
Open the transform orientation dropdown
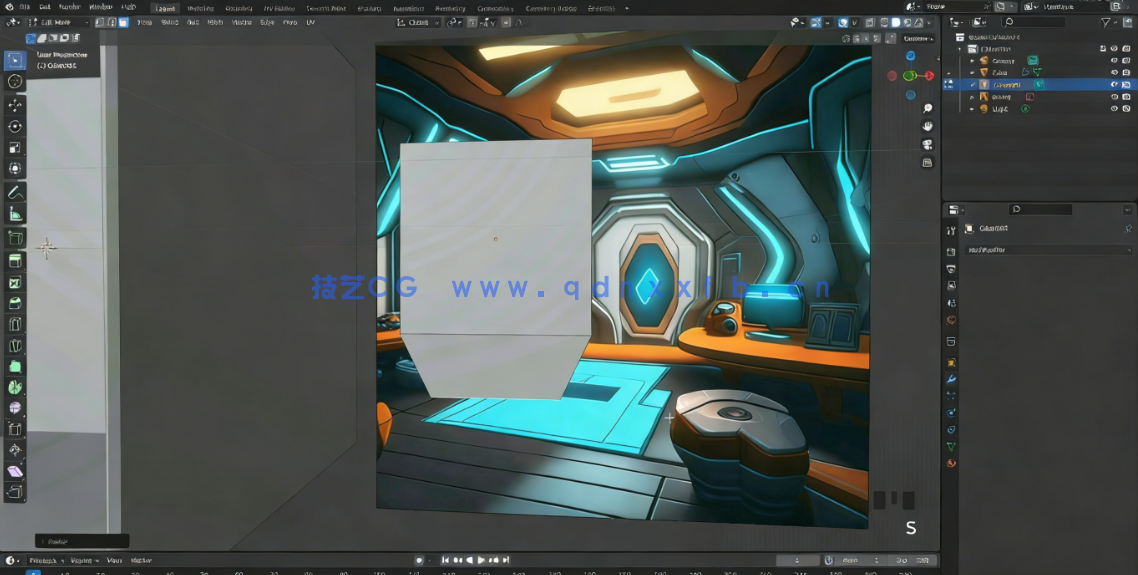[419, 23]
